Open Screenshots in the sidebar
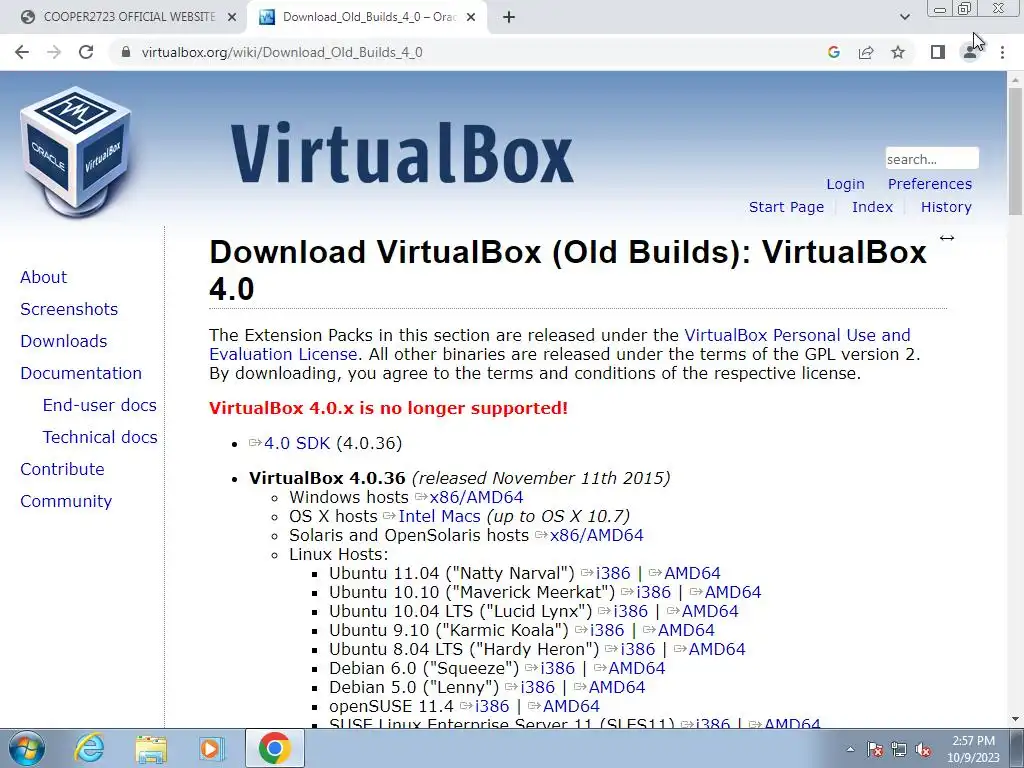 tap(69, 309)
